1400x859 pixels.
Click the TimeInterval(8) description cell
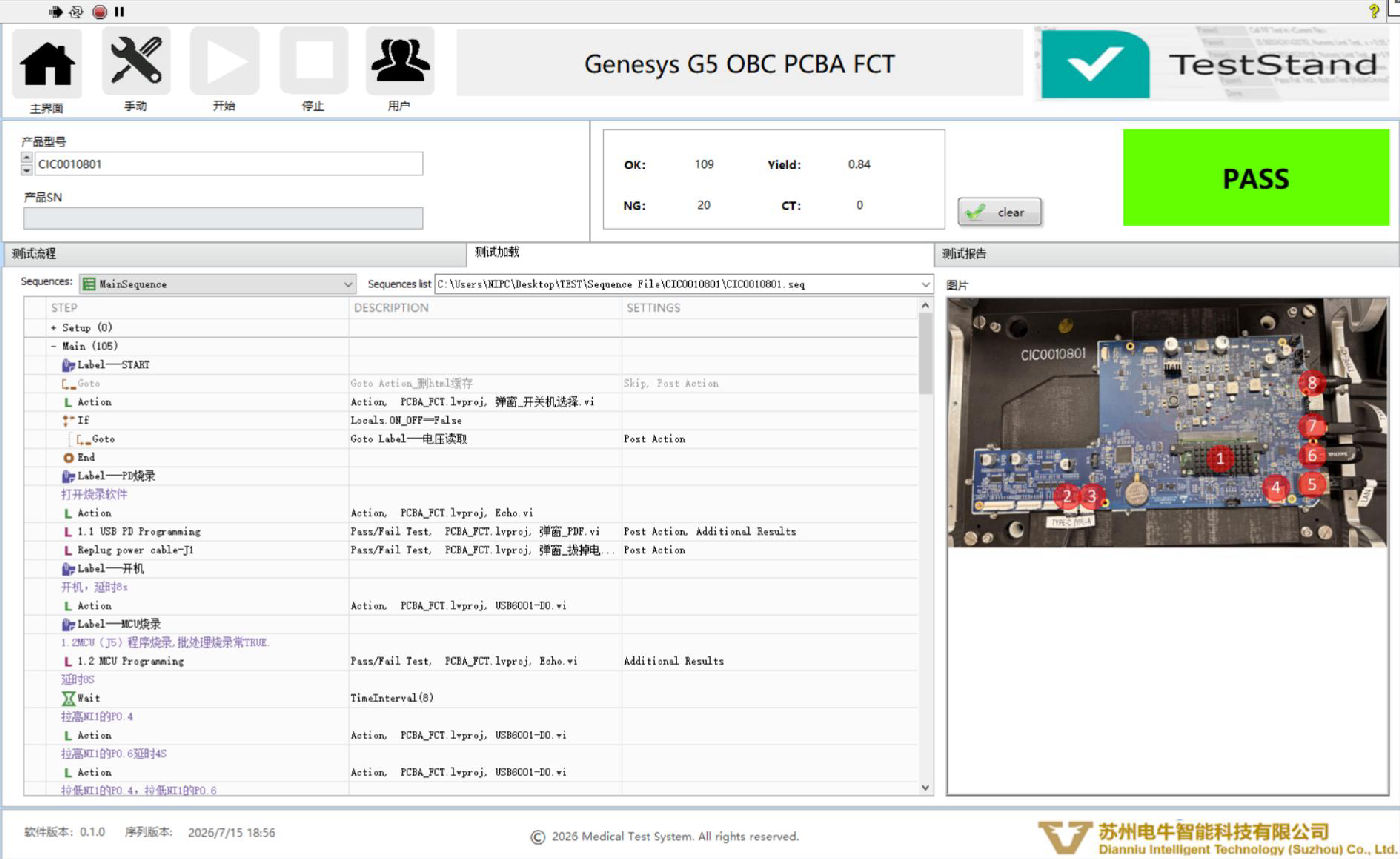[485, 698]
